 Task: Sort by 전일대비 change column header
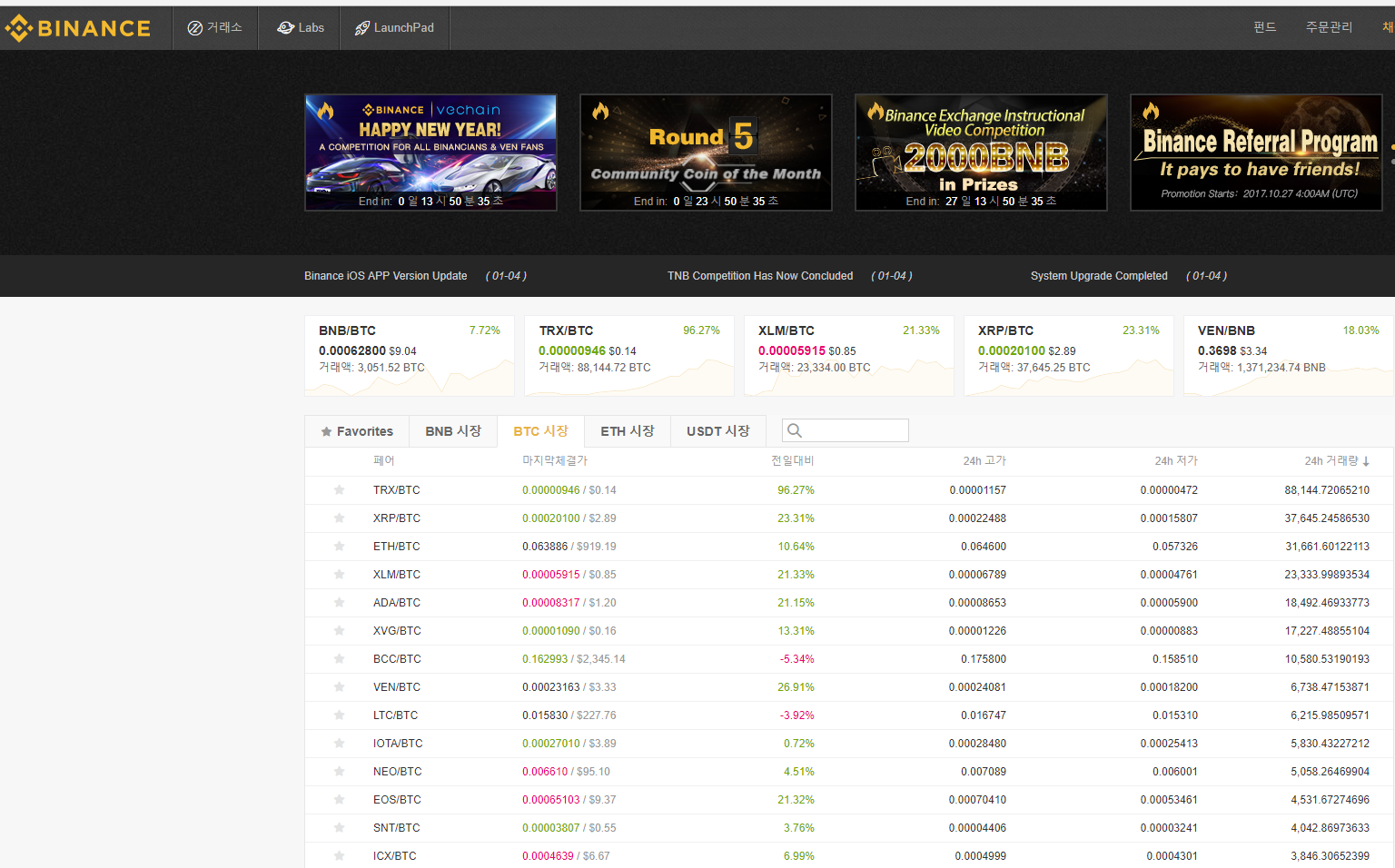point(793,461)
